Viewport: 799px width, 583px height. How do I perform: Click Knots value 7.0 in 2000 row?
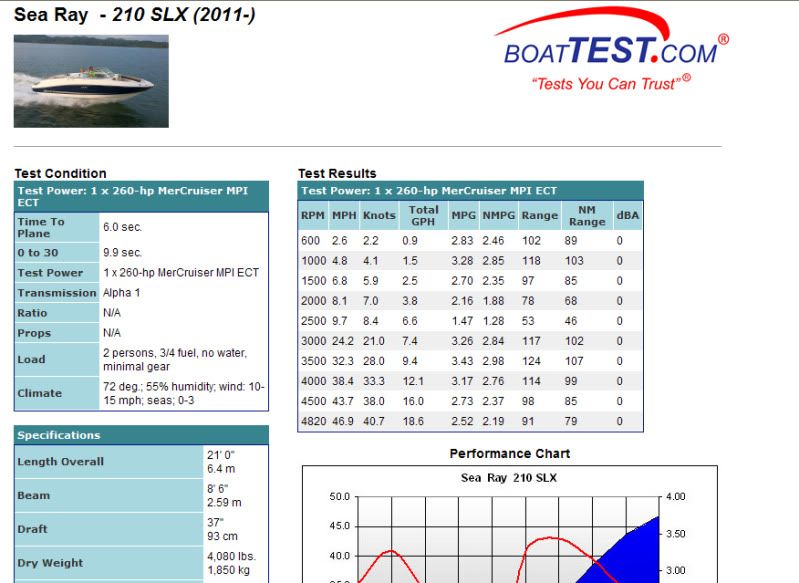pos(370,301)
